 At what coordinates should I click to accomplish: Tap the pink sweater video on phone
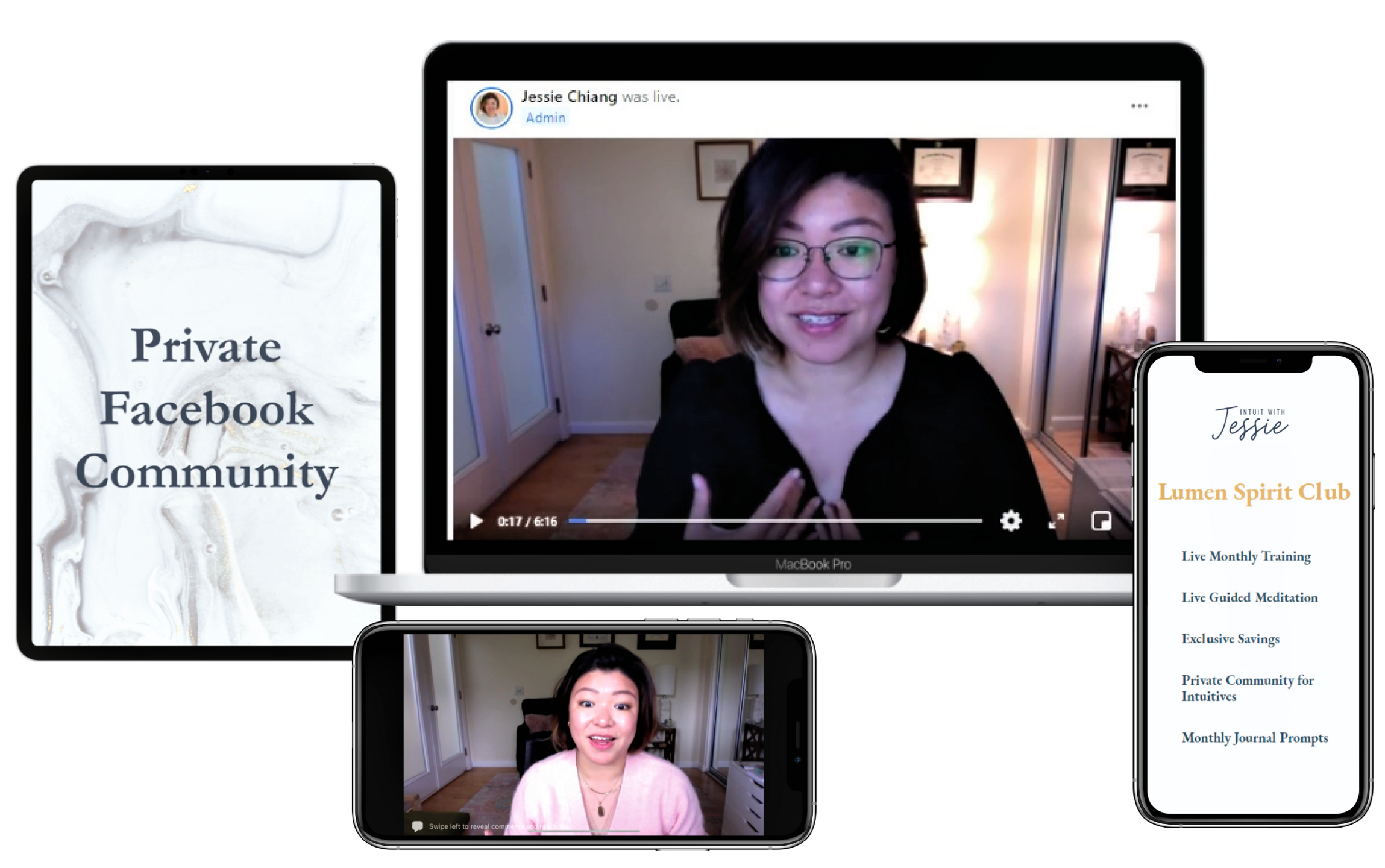pos(583,735)
